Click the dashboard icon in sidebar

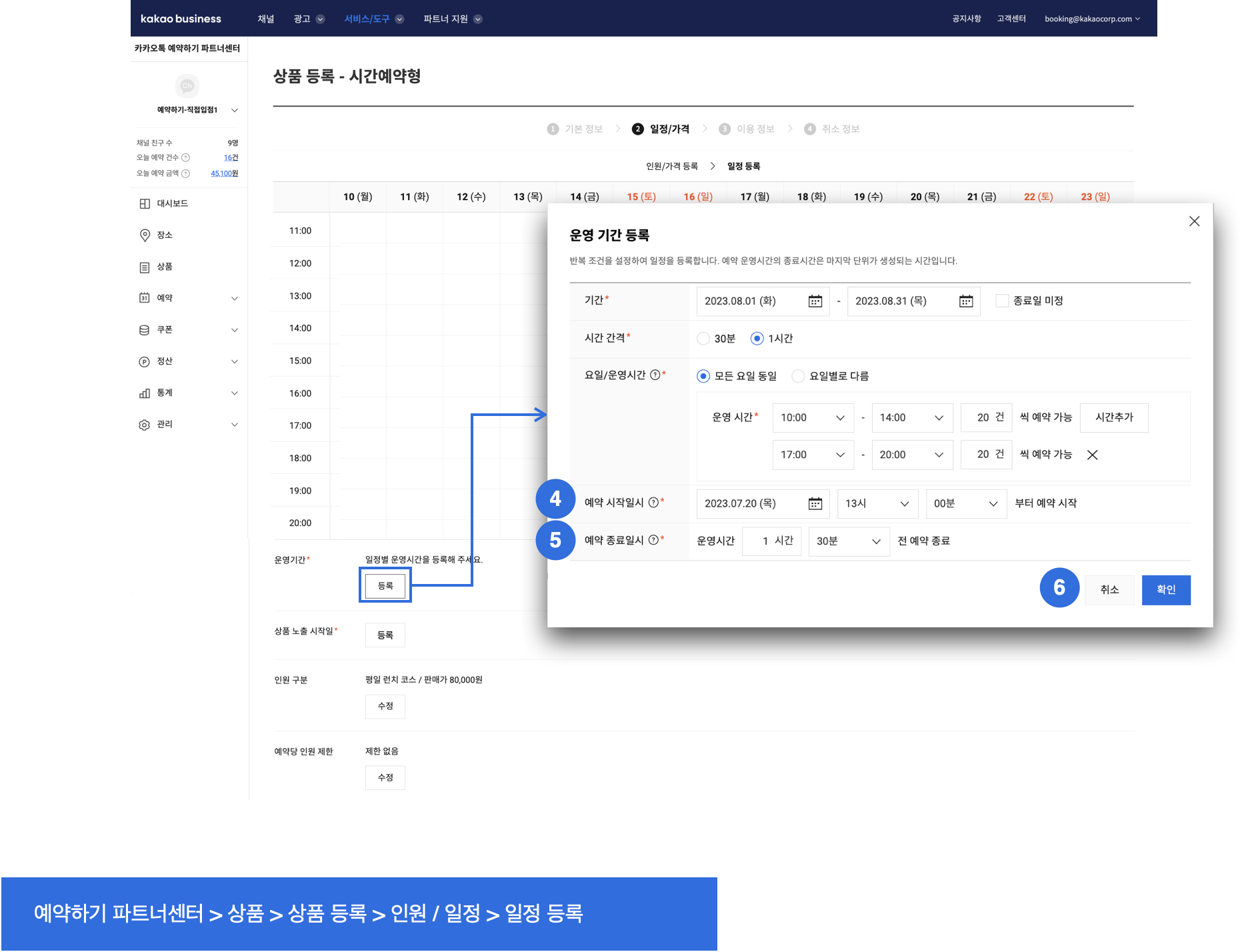coord(145,204)
